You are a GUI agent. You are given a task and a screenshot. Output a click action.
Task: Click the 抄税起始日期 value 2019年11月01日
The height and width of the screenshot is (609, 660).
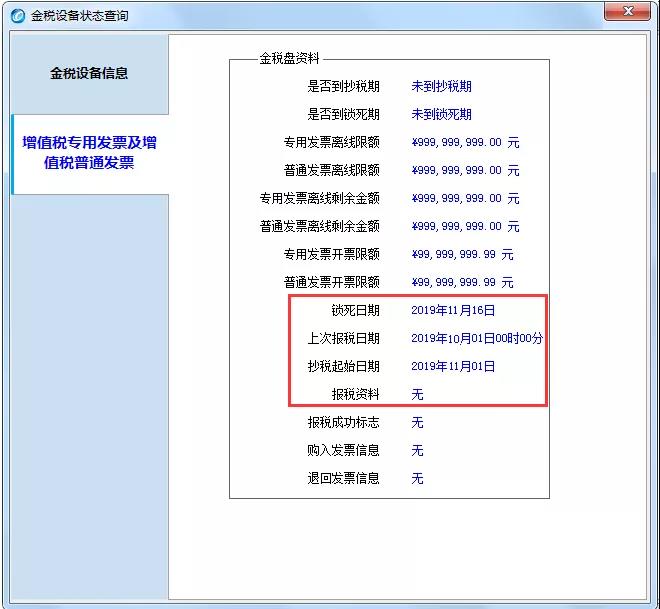tap(453, 367)
